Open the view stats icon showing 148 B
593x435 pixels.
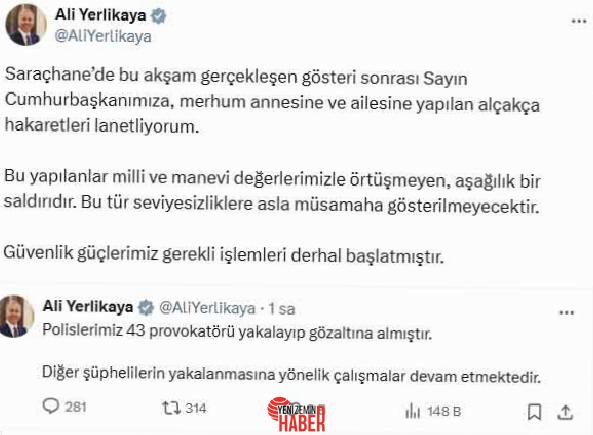click(412, 411)
